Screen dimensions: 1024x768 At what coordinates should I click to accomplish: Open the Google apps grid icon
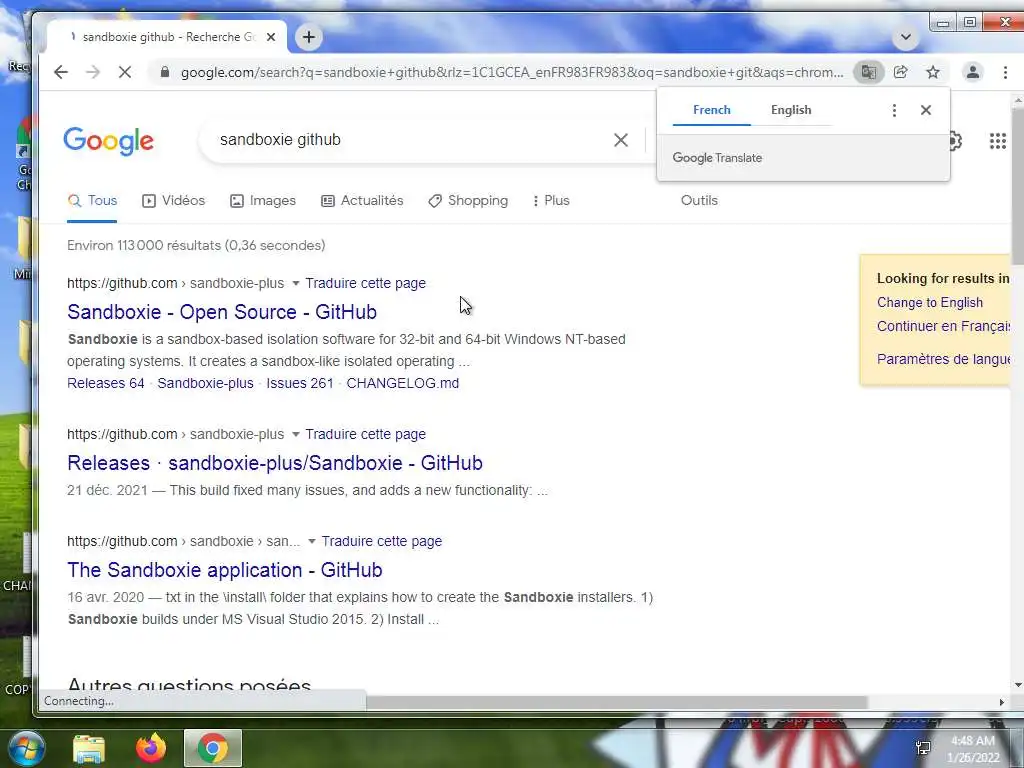pyautogui.click(x=997, y=140)
